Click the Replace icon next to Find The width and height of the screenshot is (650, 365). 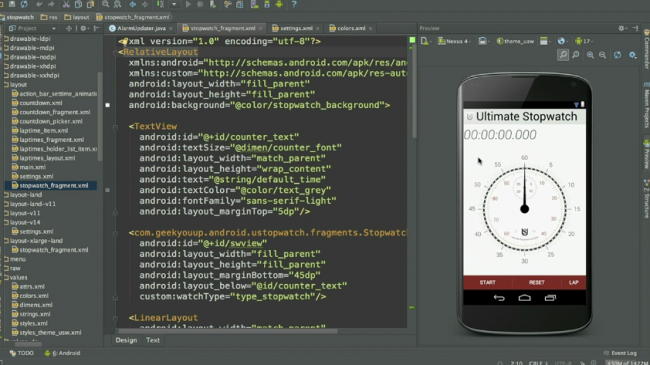117,4
